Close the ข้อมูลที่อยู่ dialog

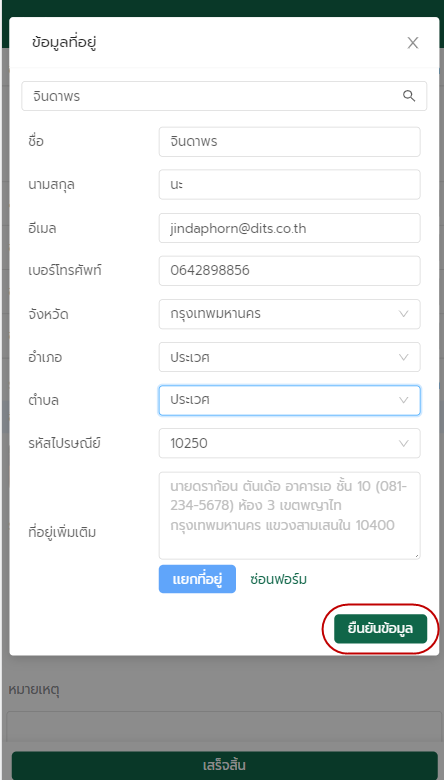tap(413, 43)
